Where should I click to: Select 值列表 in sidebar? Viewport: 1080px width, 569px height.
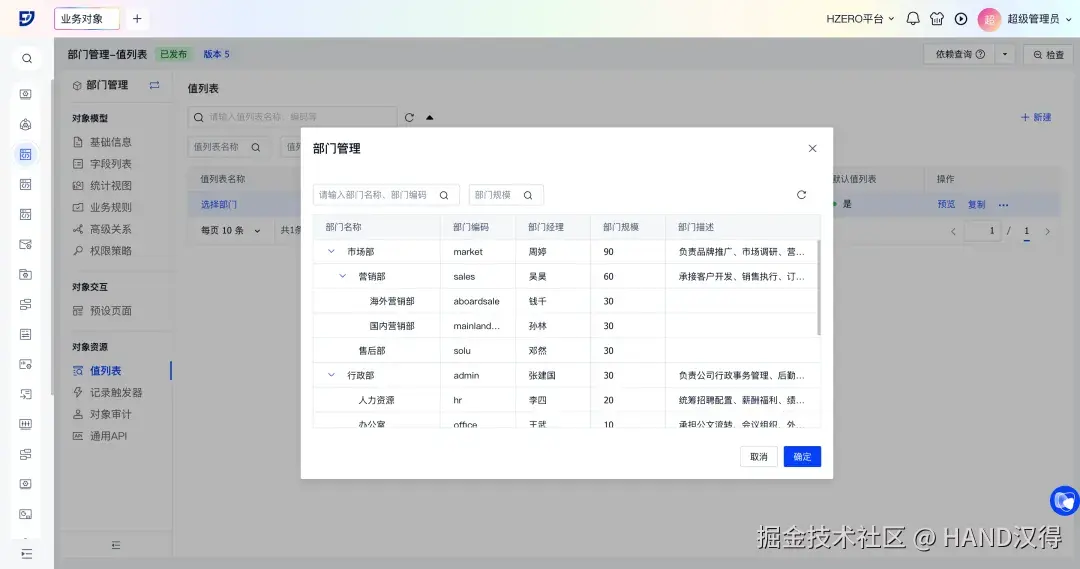coord(97,371)
